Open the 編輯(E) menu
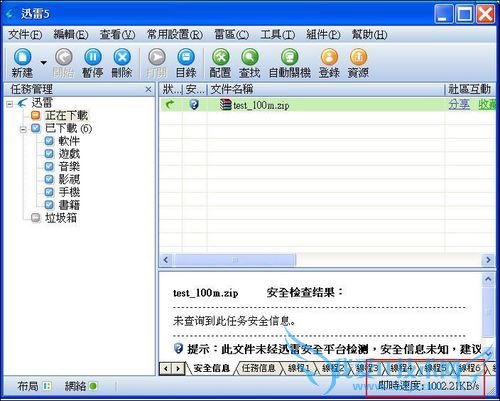 click(x=71, y=34)
